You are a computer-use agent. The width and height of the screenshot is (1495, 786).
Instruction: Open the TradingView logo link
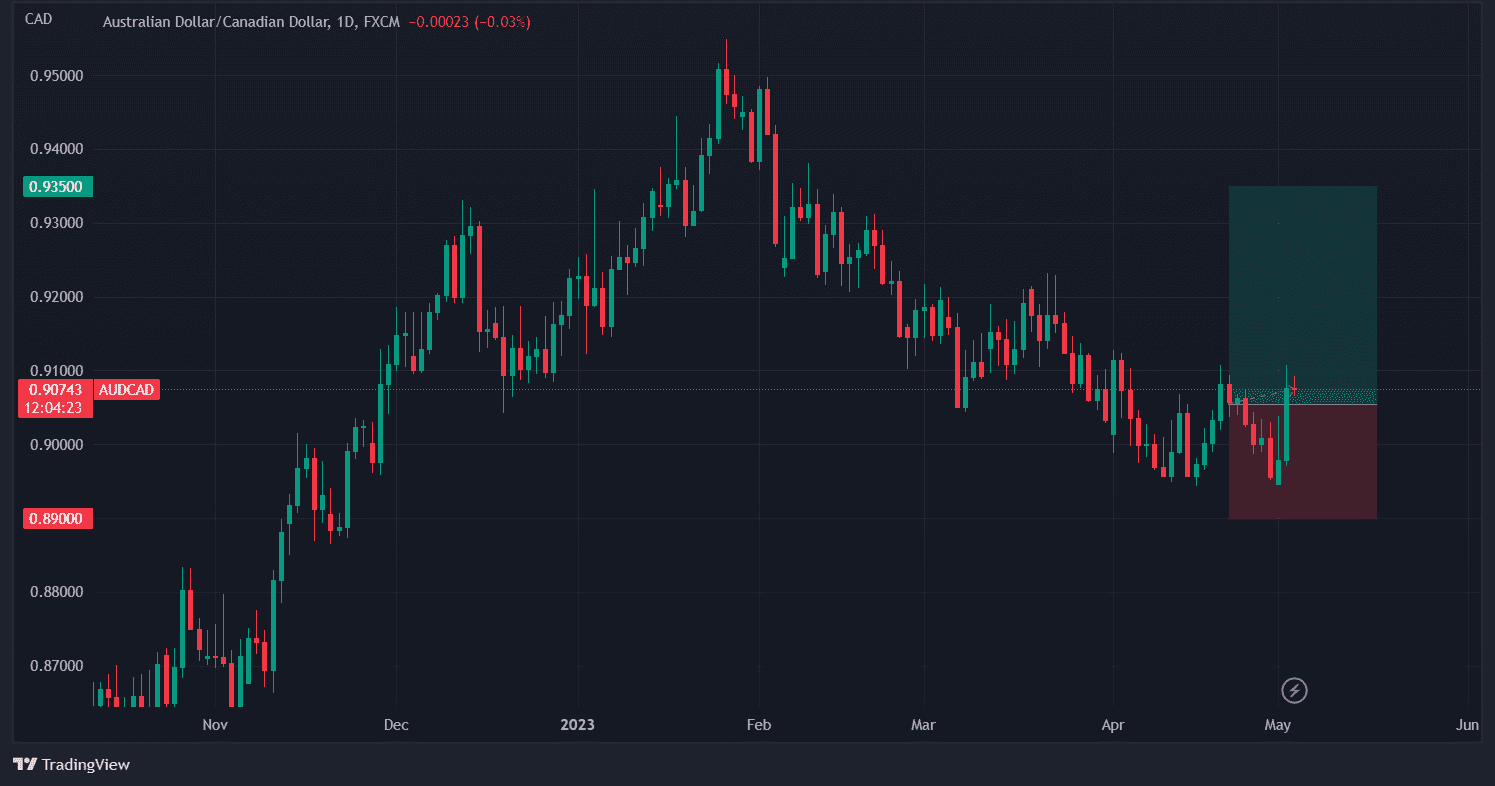(x=72, y=765)
